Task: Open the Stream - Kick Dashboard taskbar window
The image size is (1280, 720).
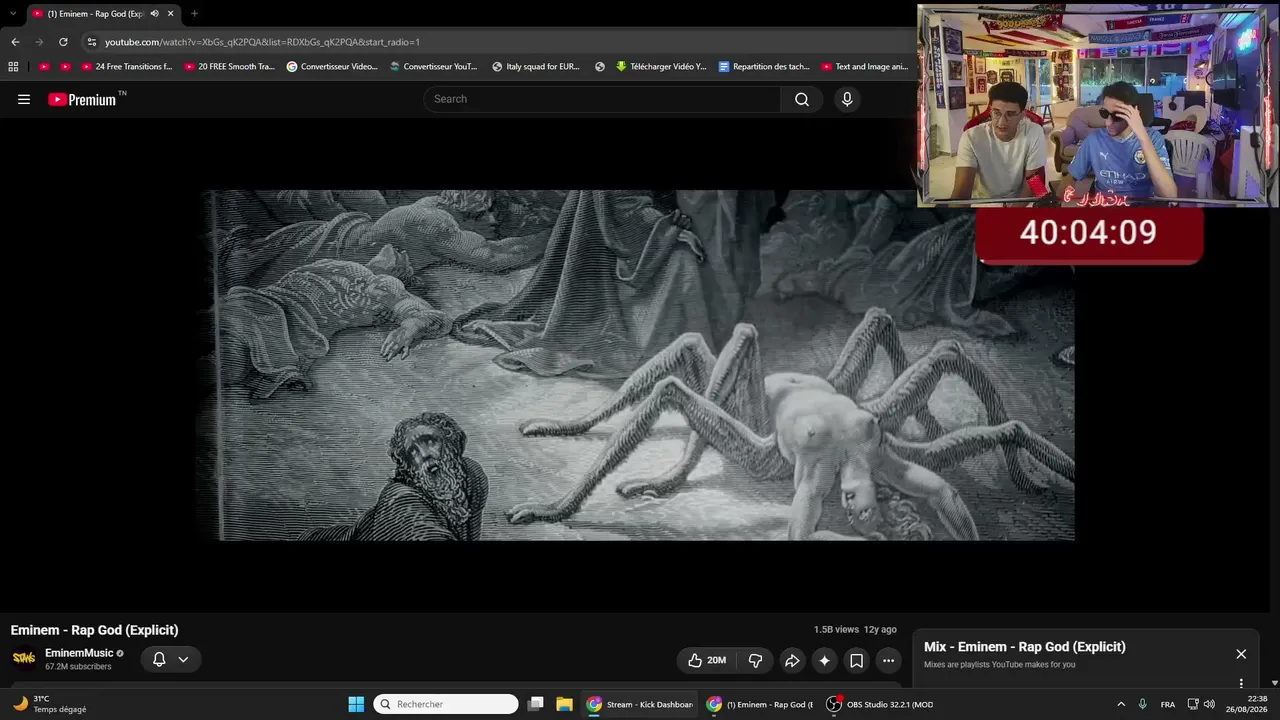Action: pyautogui.click(x=639, y=704)
